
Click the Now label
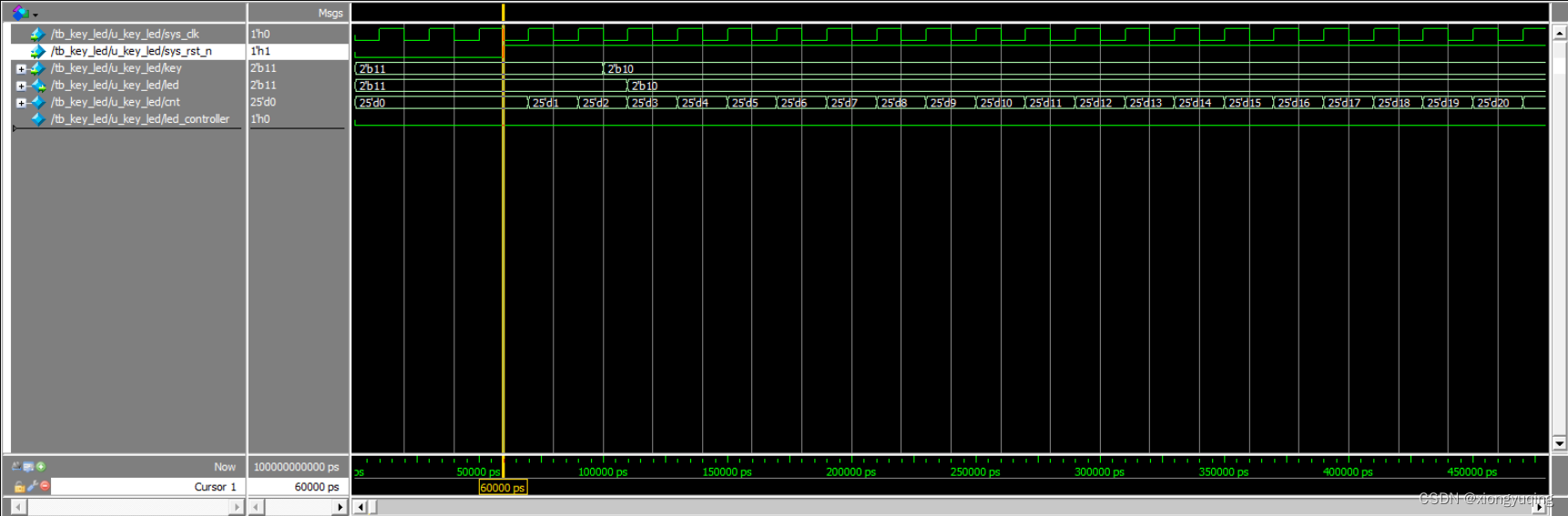225,467
